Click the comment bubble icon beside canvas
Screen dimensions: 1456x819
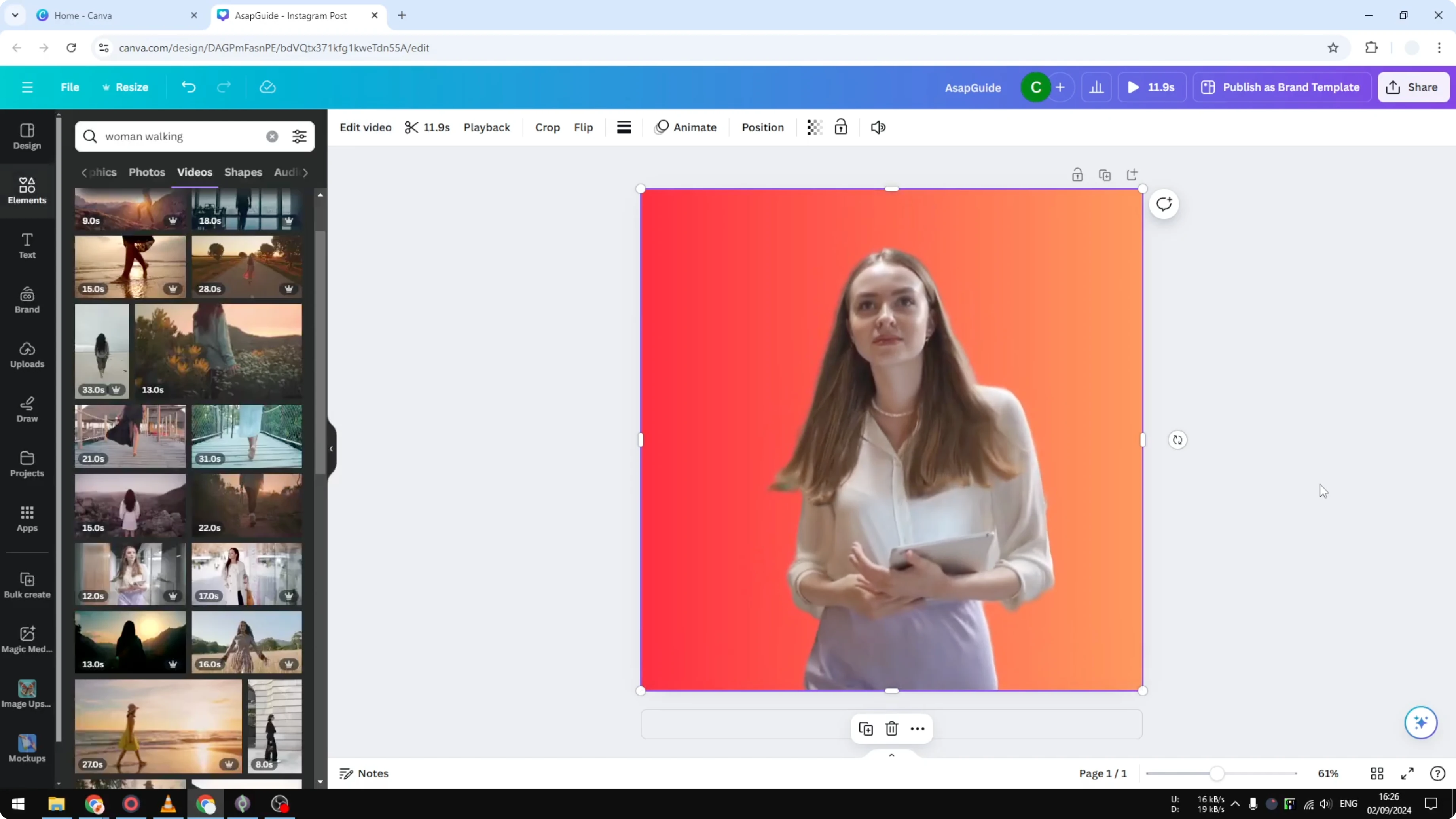coord(1164,204)
